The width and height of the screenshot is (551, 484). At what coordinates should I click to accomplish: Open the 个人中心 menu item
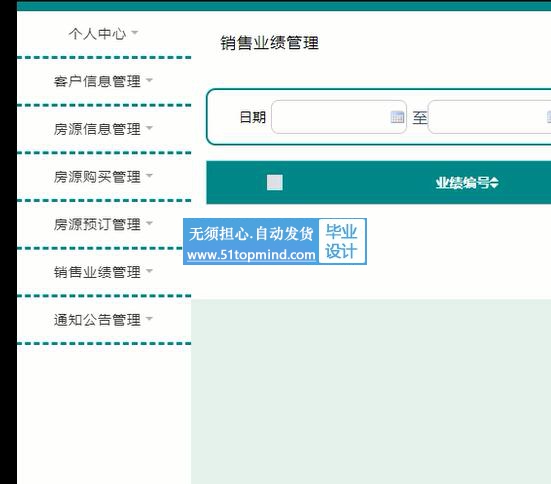coord(97,34)
